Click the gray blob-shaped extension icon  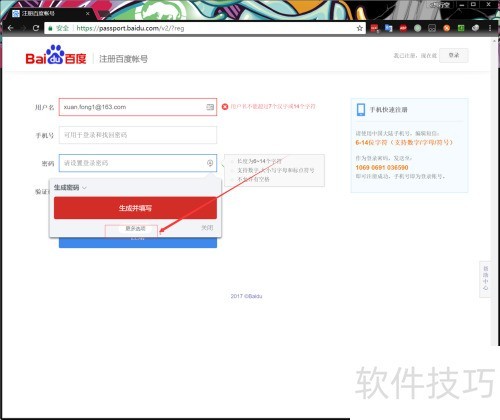tap(476, 28)
